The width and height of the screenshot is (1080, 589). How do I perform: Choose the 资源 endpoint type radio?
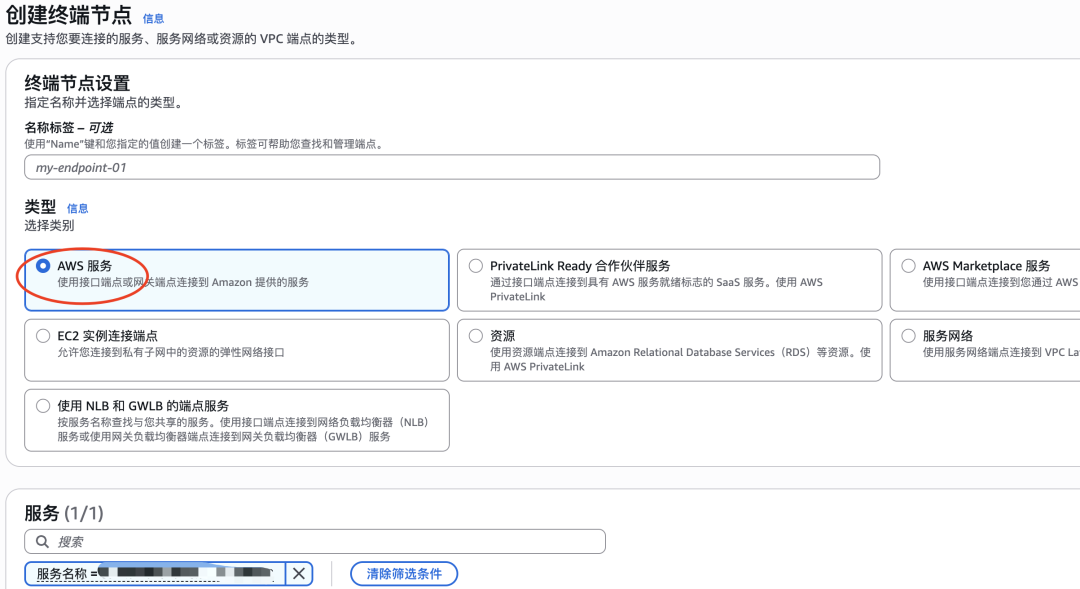(x=476, y=336)
